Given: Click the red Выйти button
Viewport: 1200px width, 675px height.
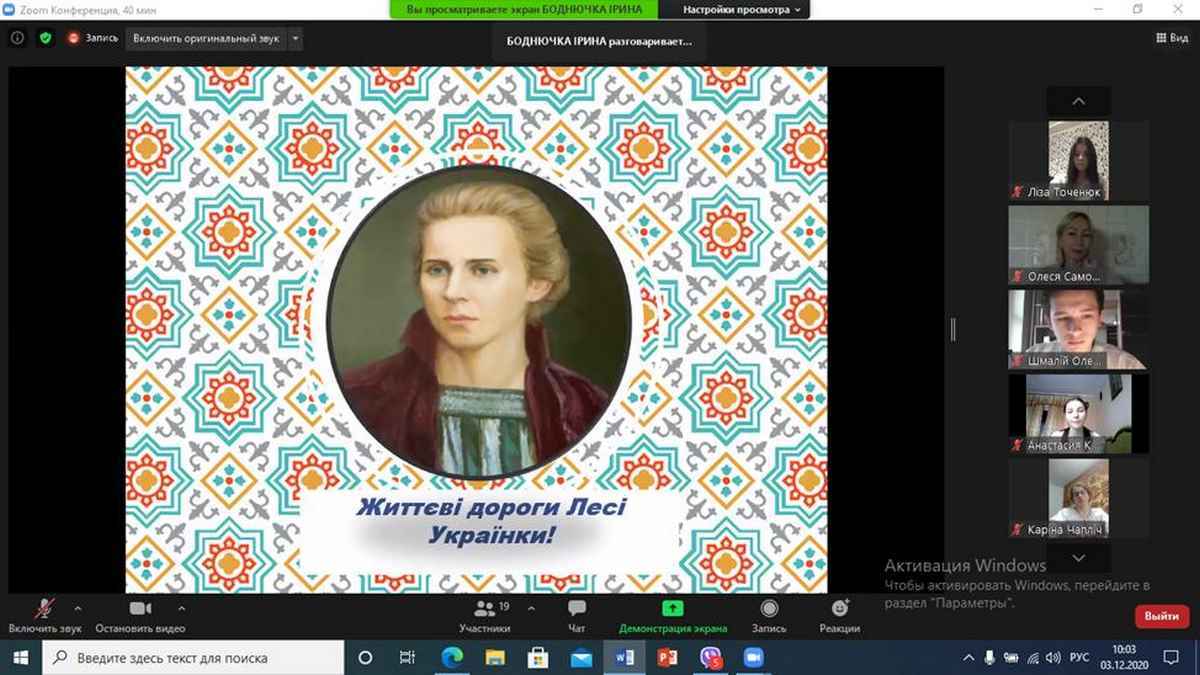Looking at the screenshot, I should coord(1161,616).
